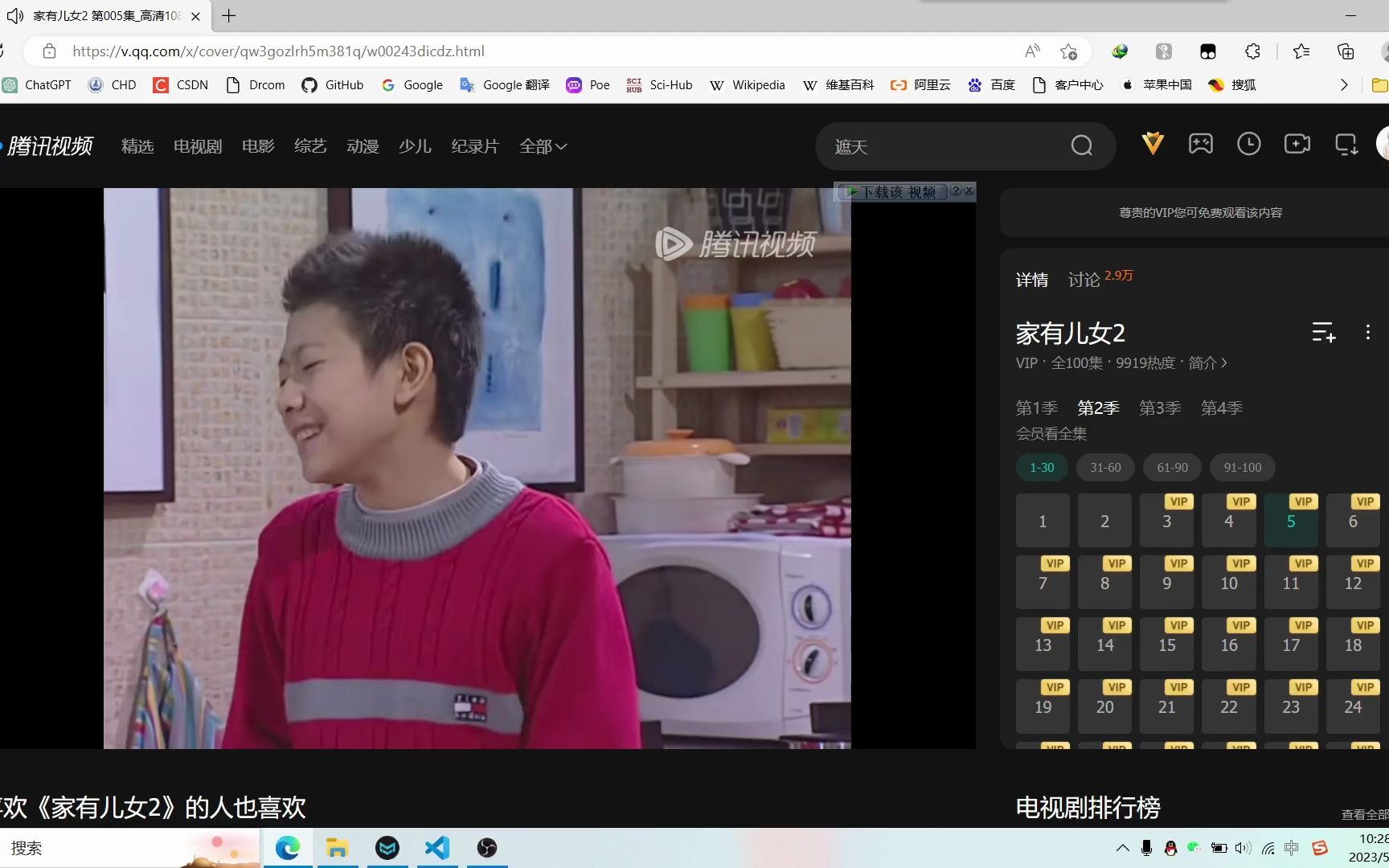This screenshot has height=868, width=1389.
Task: Open ChatGPT bookmark
Action: click(x=37, y=84)
